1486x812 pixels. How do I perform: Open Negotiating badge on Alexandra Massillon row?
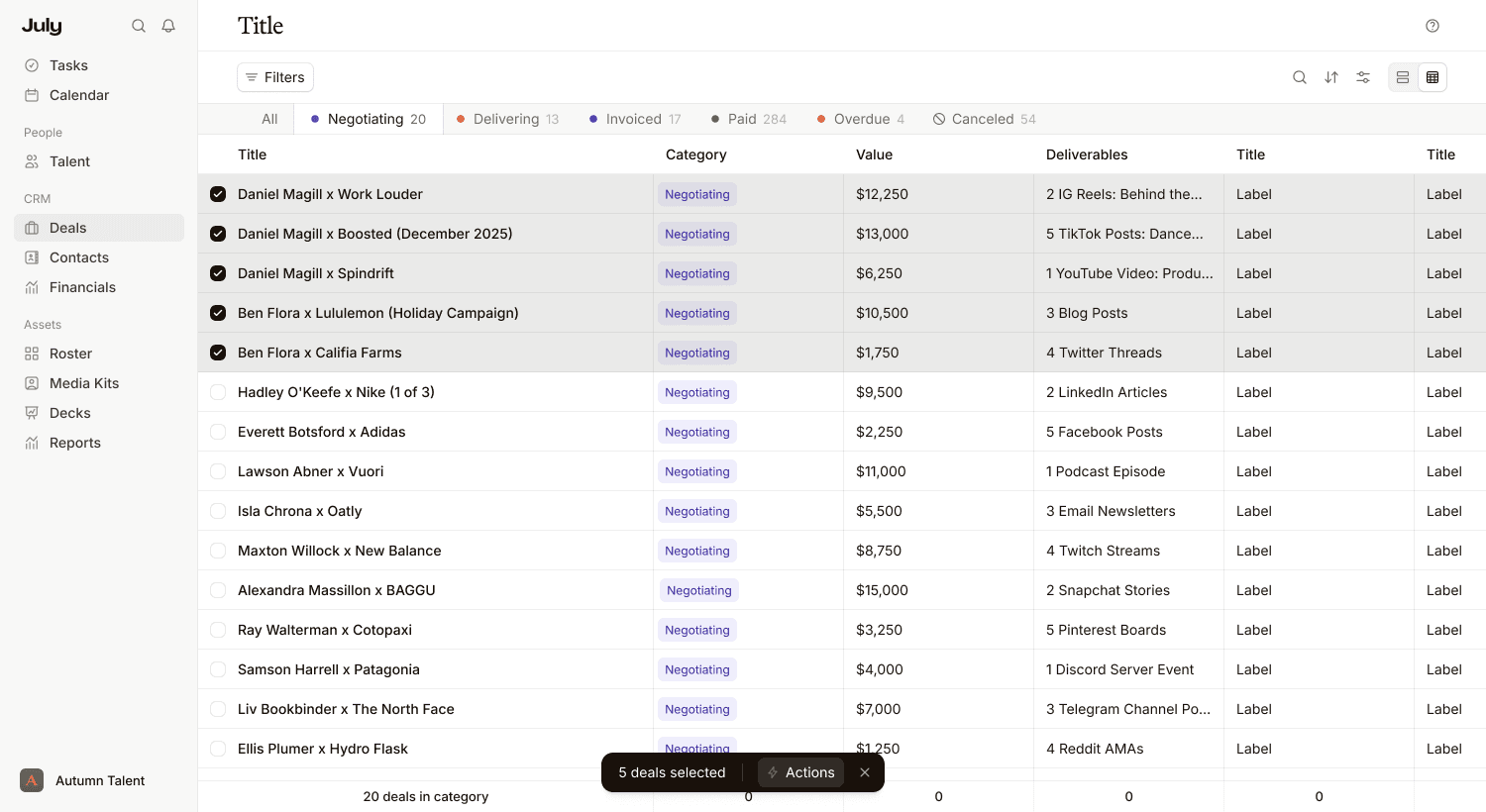699,590
